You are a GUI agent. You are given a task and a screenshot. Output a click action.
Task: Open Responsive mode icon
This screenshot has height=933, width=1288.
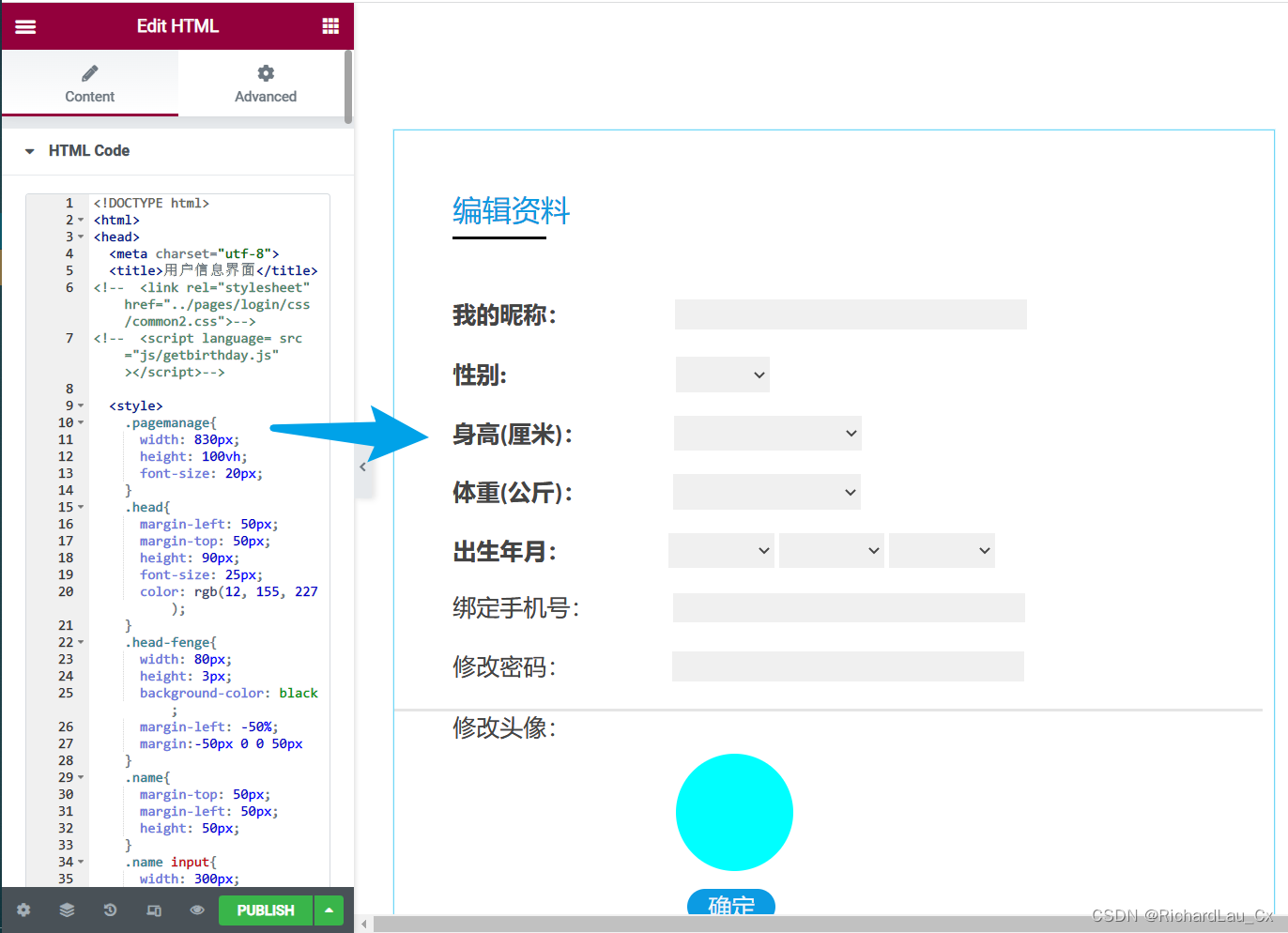click(154, 910)
